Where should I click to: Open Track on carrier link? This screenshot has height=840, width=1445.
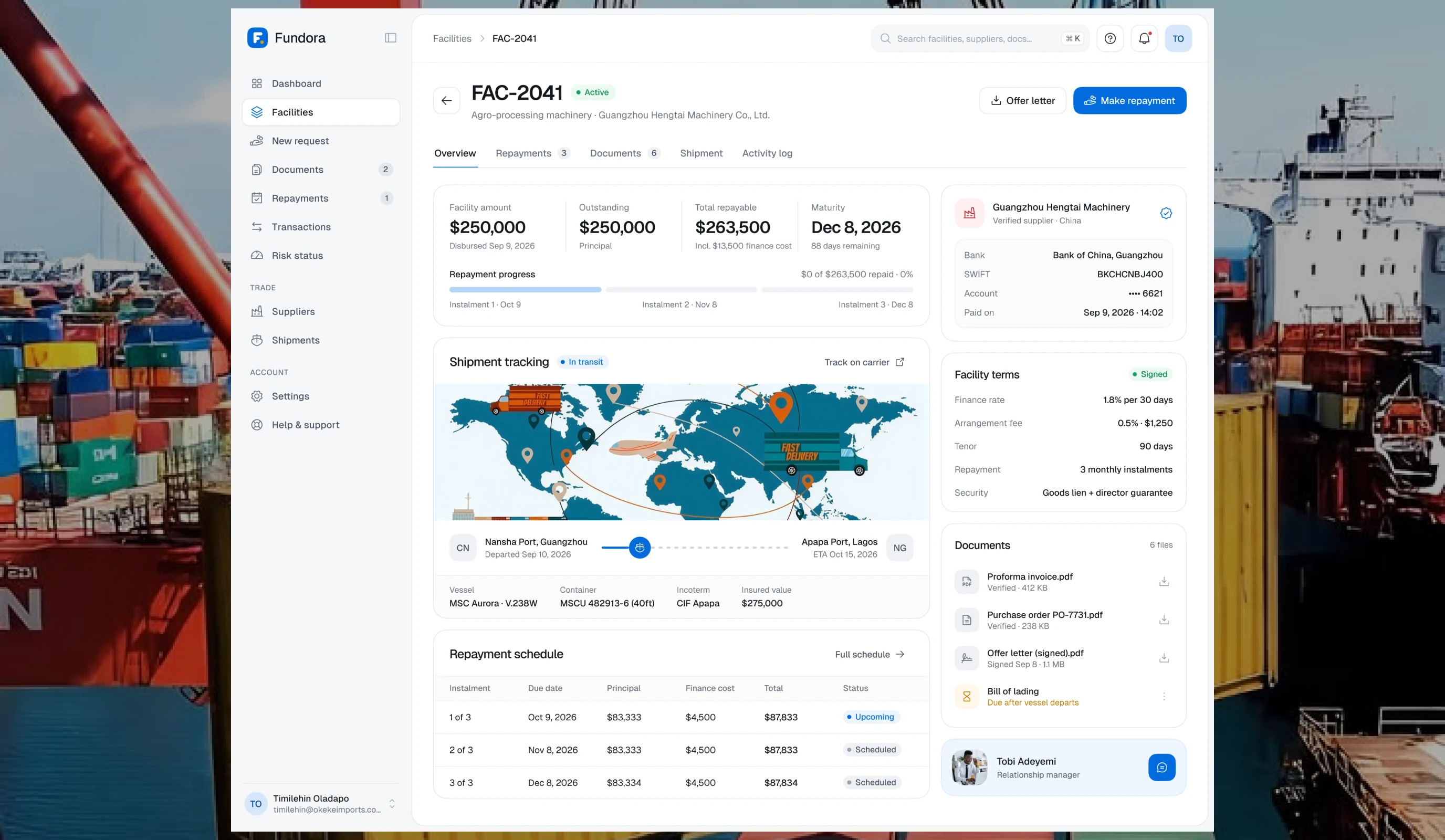tap(864, 362)
